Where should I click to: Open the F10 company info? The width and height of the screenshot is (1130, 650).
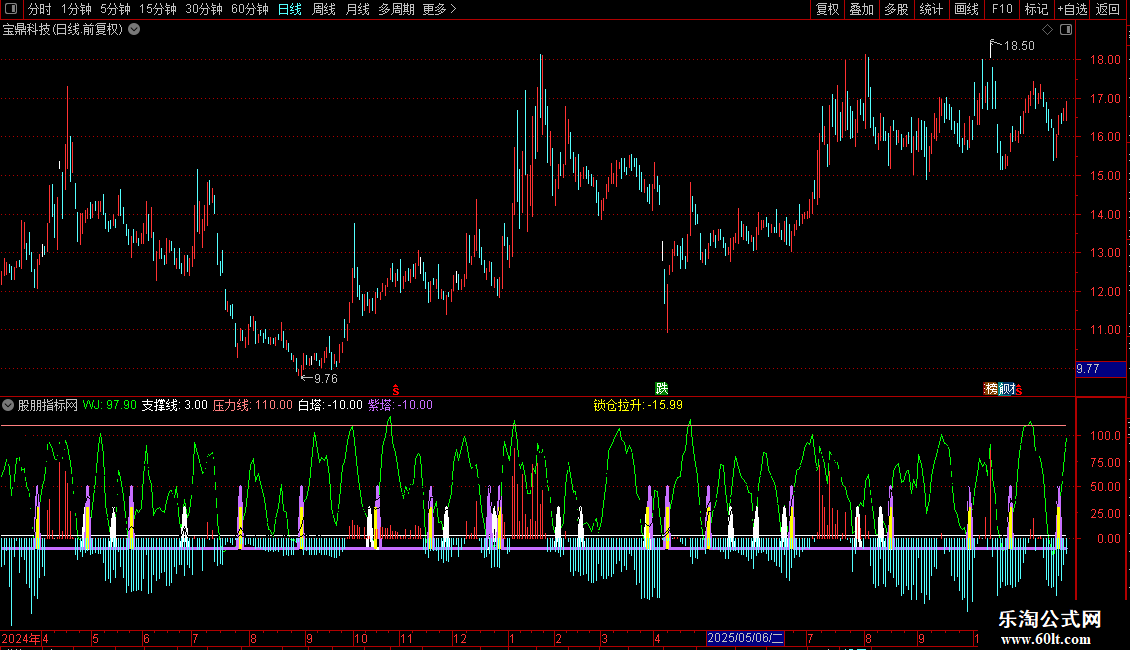[x=1002, y=9]
